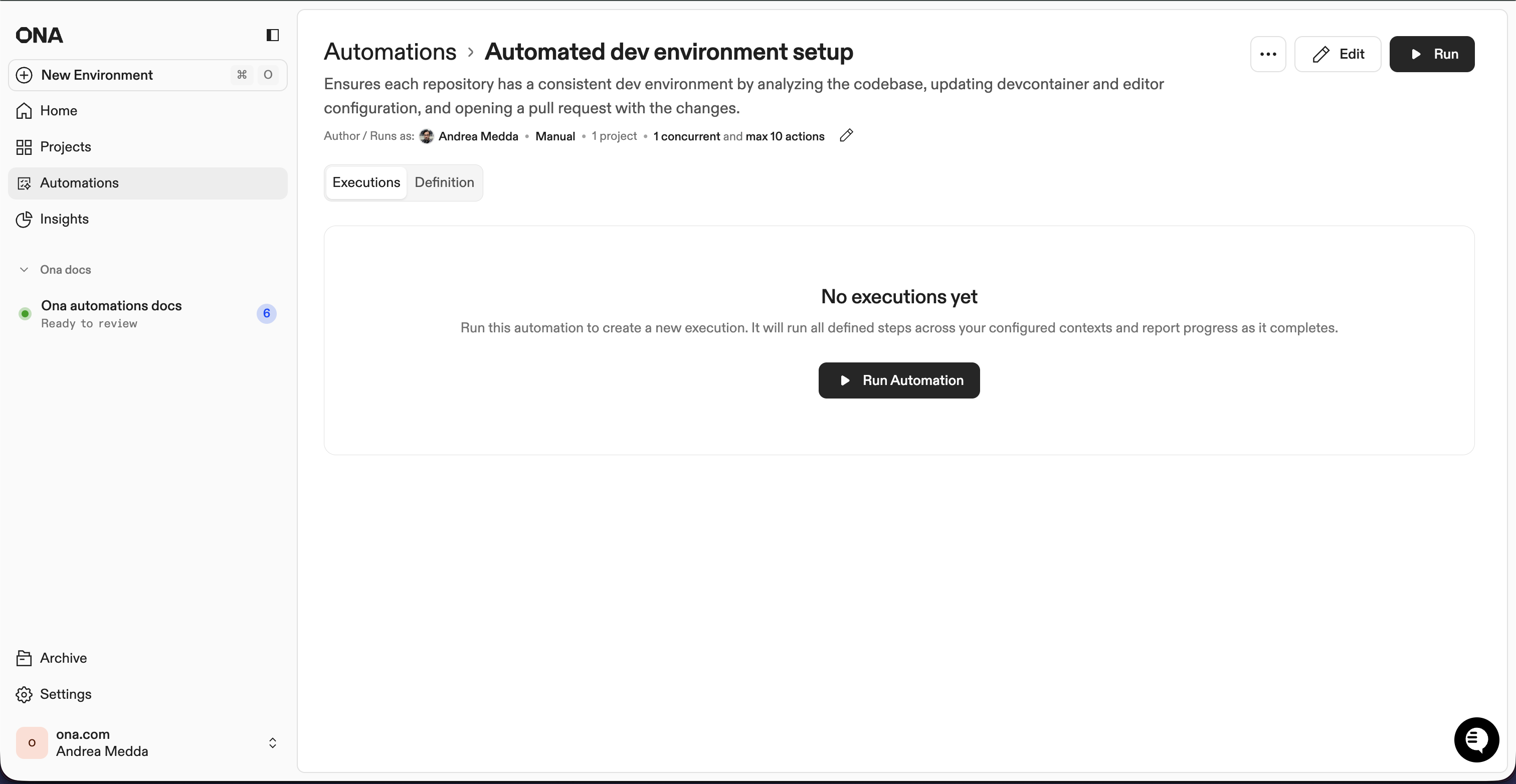Open Settings from the sidebar

click(x=65, y=694)
